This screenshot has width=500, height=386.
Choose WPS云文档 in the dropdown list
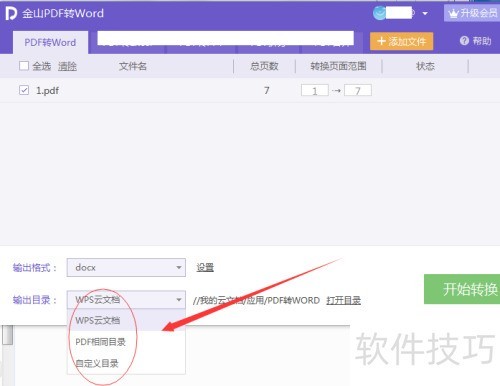[126, 320]
